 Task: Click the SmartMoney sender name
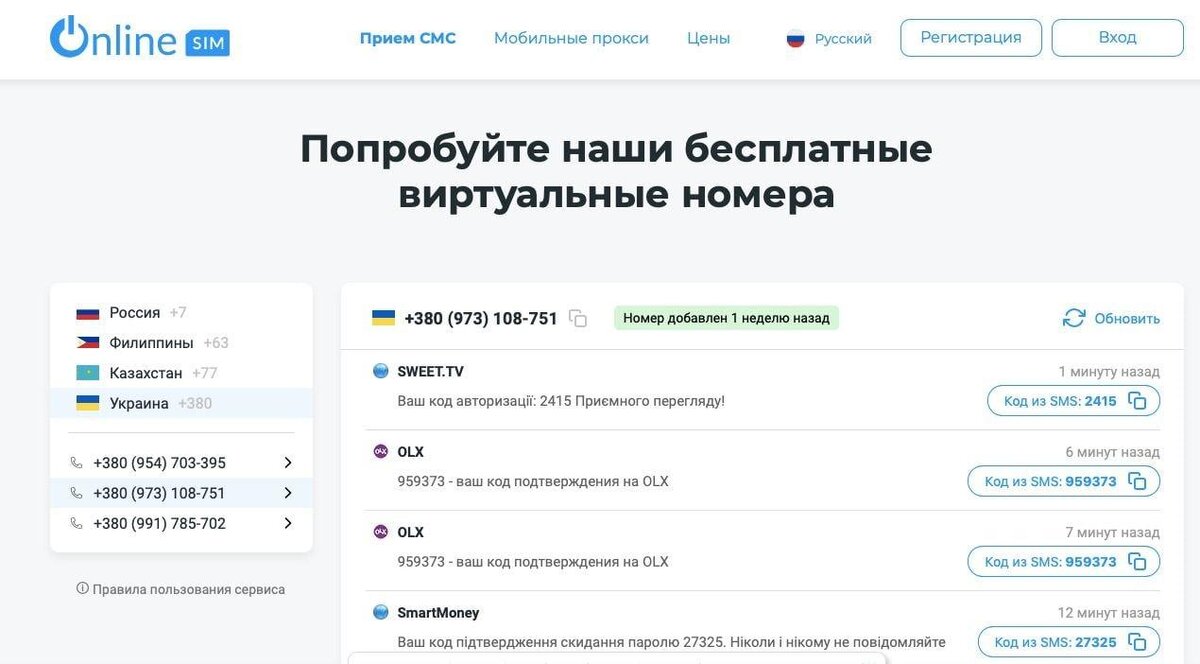click(438, 612)
